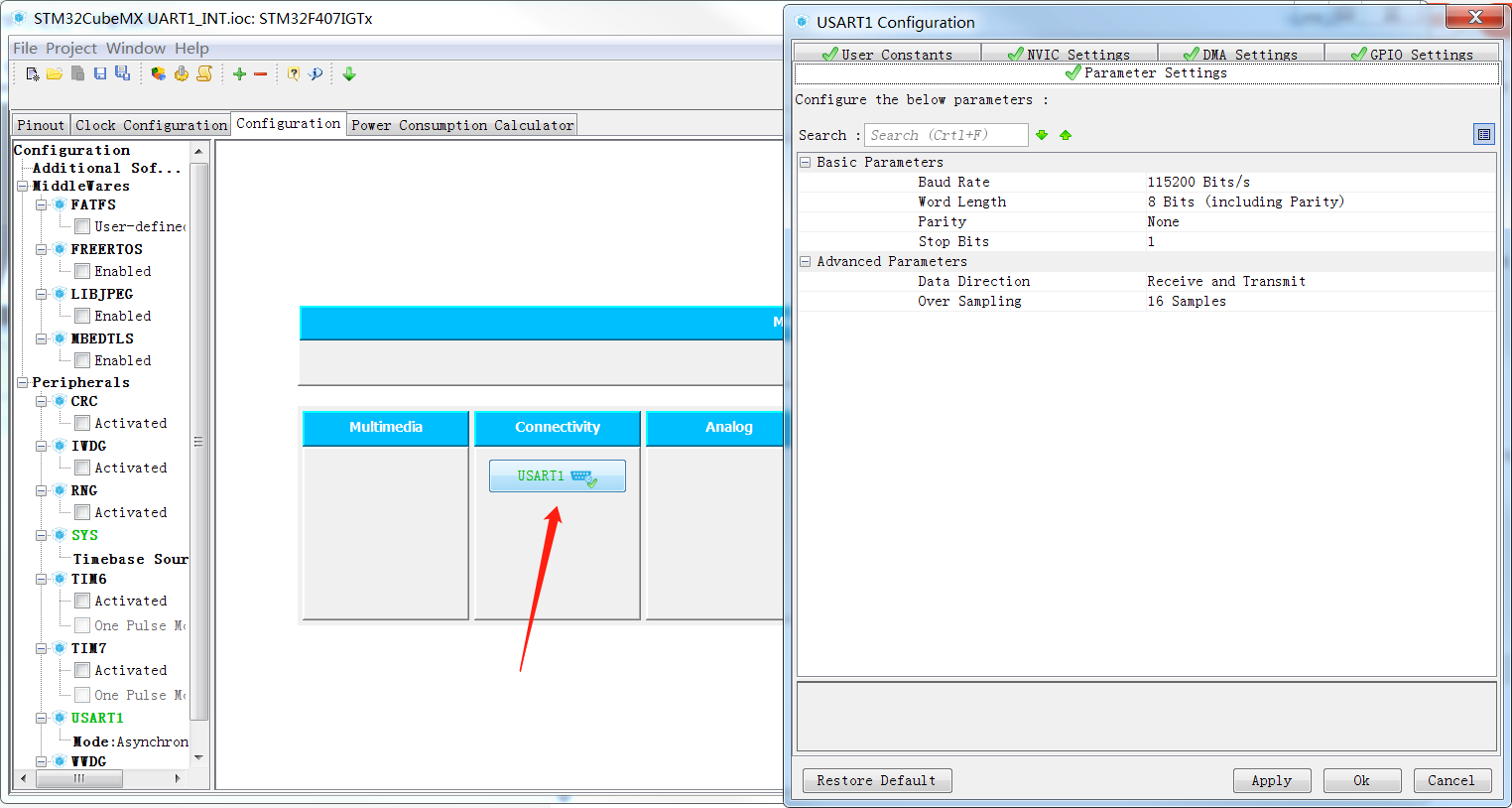Click the Restore Default button
The image size is (1512, 808).
pyautogui.click(x=876, y=780)
